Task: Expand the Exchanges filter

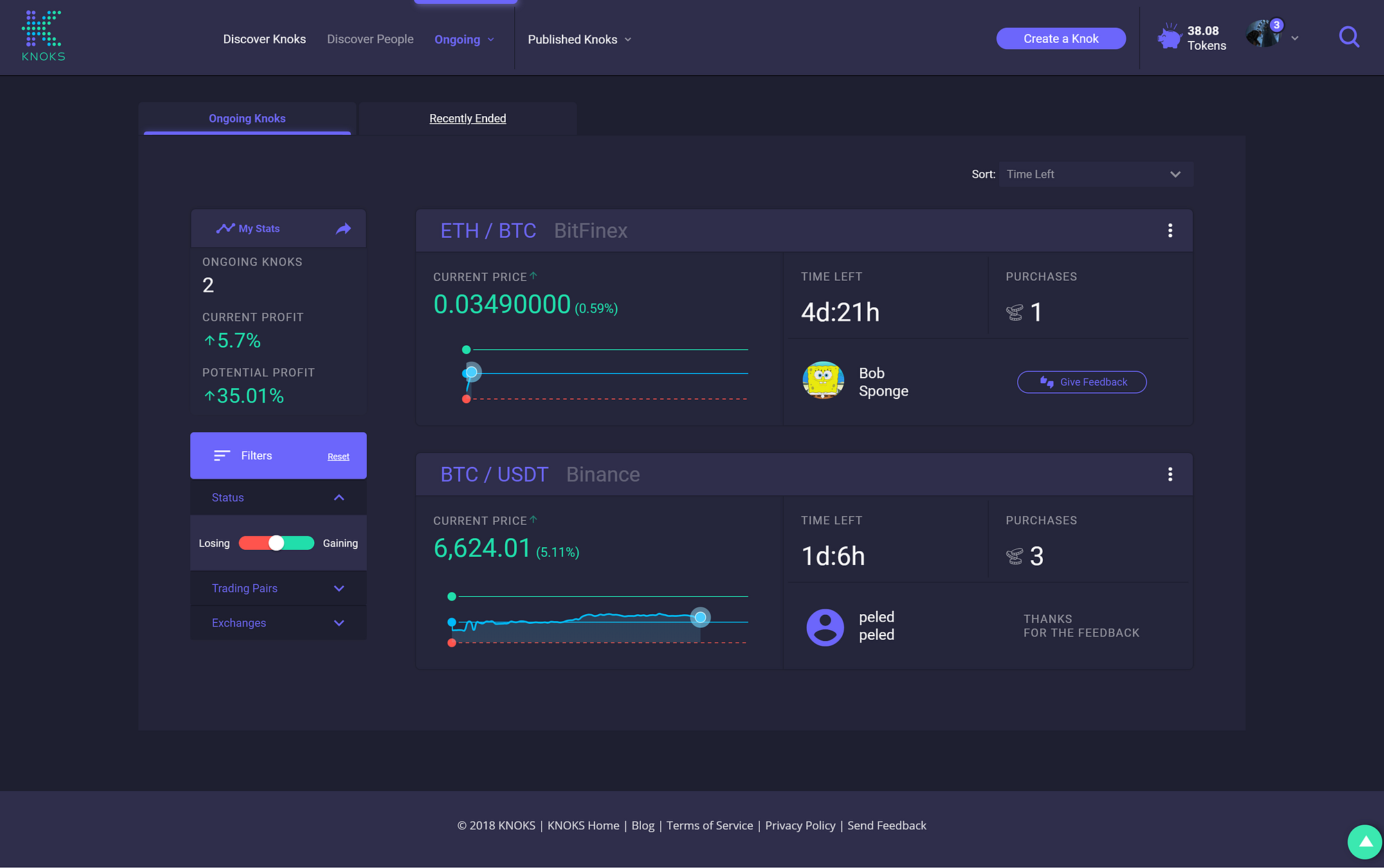Action: coord(339,623)
